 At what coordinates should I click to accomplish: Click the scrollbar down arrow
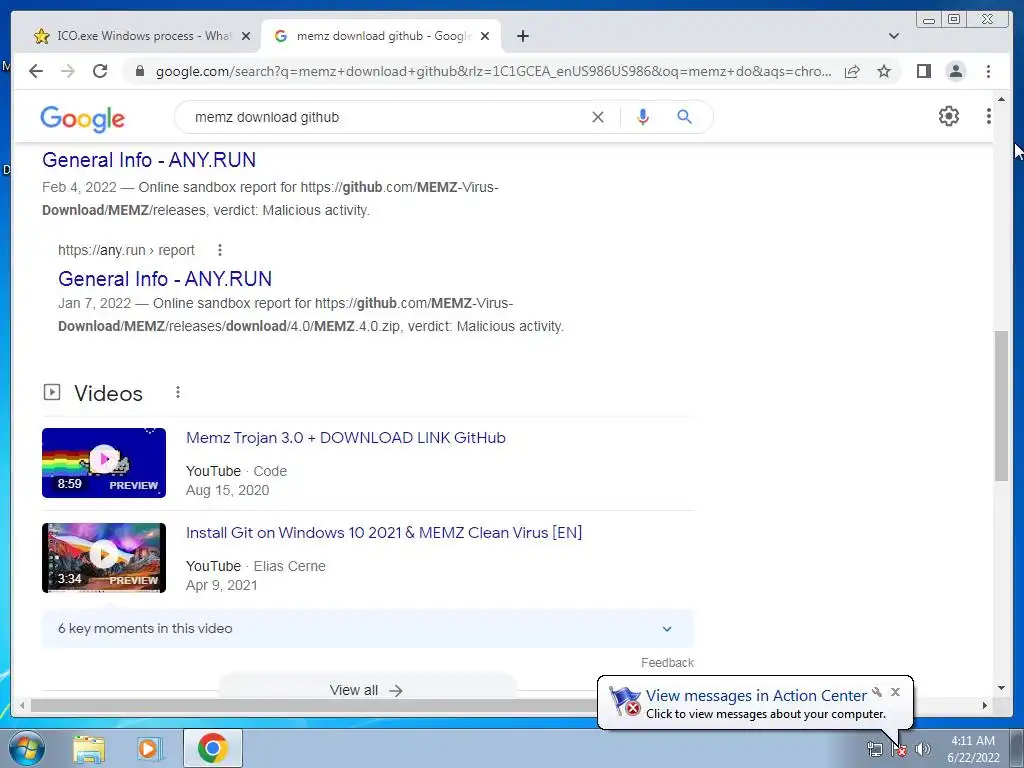click(1001, 688)
